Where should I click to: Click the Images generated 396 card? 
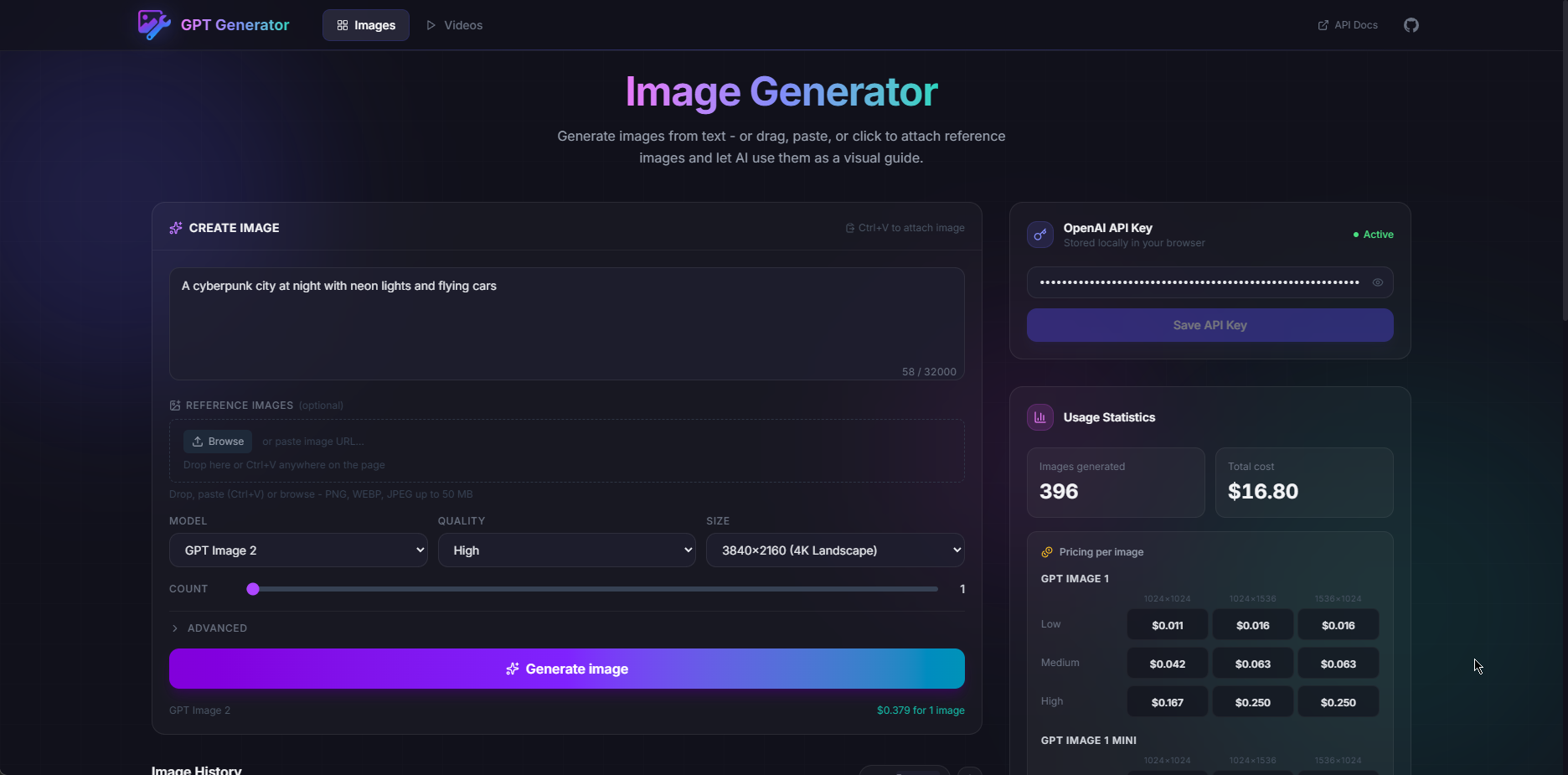click(1116, 483)
